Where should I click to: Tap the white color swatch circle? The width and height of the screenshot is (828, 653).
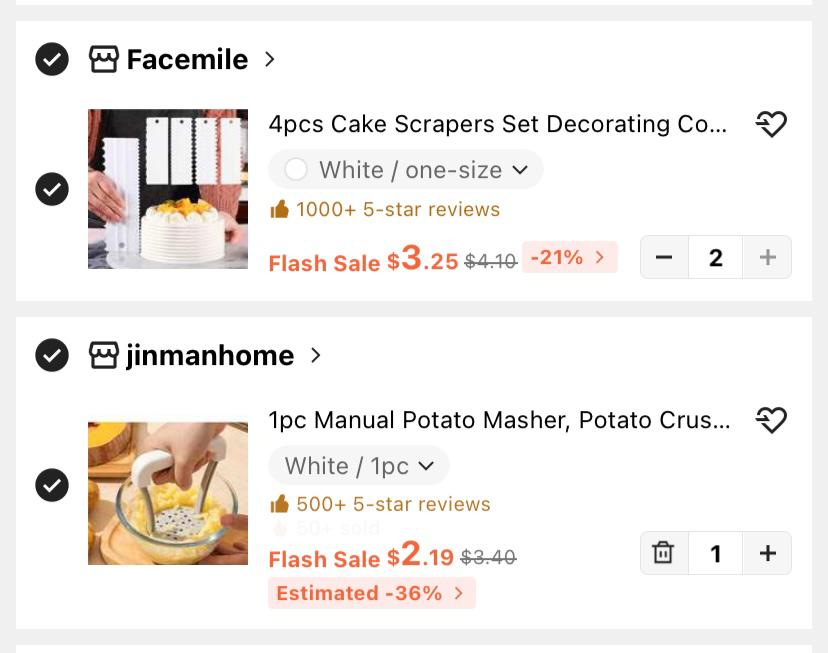(x=296, y=170)
